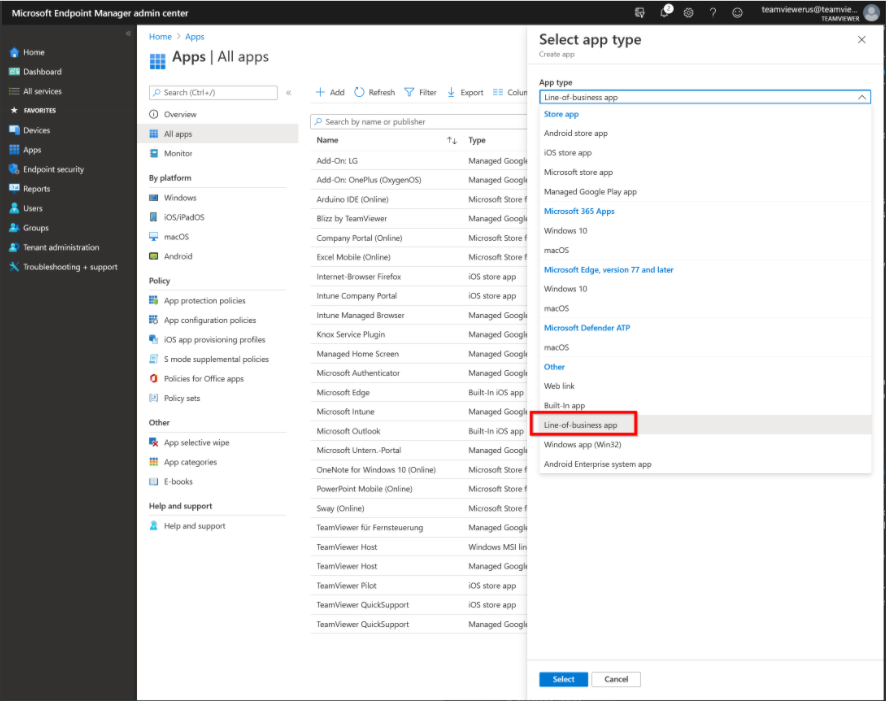Open E-books icon
The width and height of the screenshot is (886, 701).
tap(154, 481)
